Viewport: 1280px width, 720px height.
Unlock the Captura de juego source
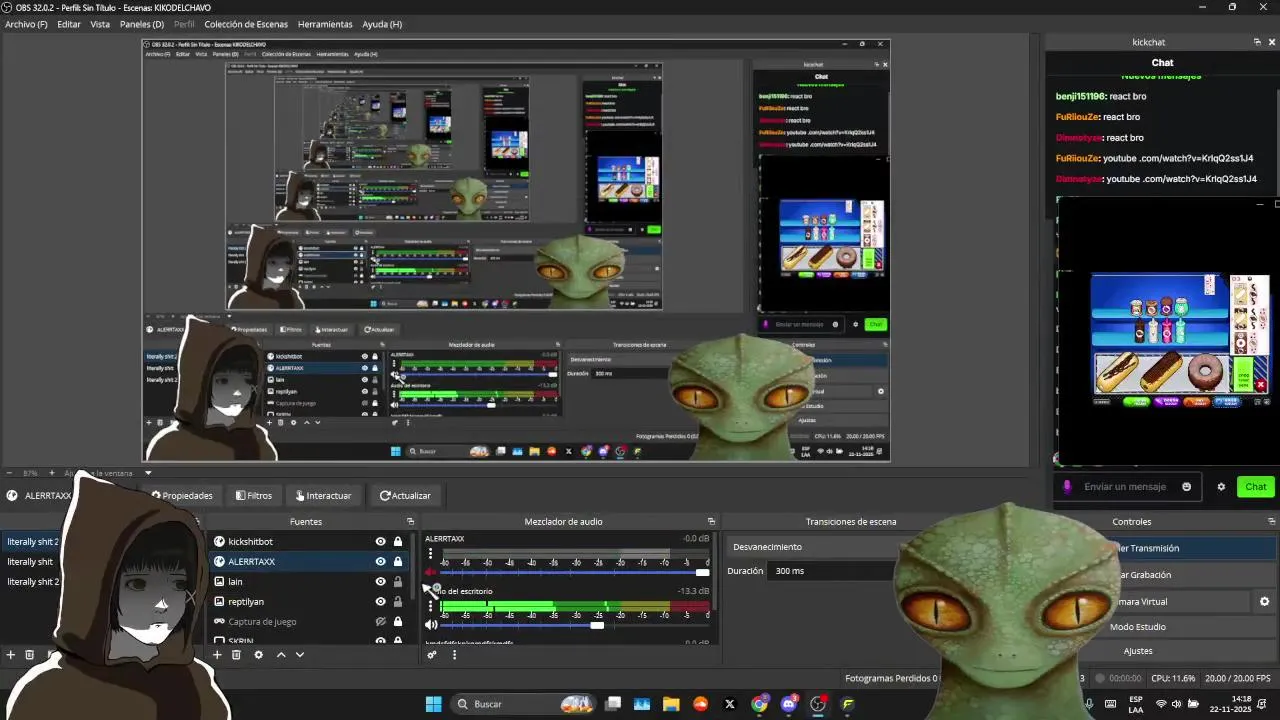coord(398,622)
